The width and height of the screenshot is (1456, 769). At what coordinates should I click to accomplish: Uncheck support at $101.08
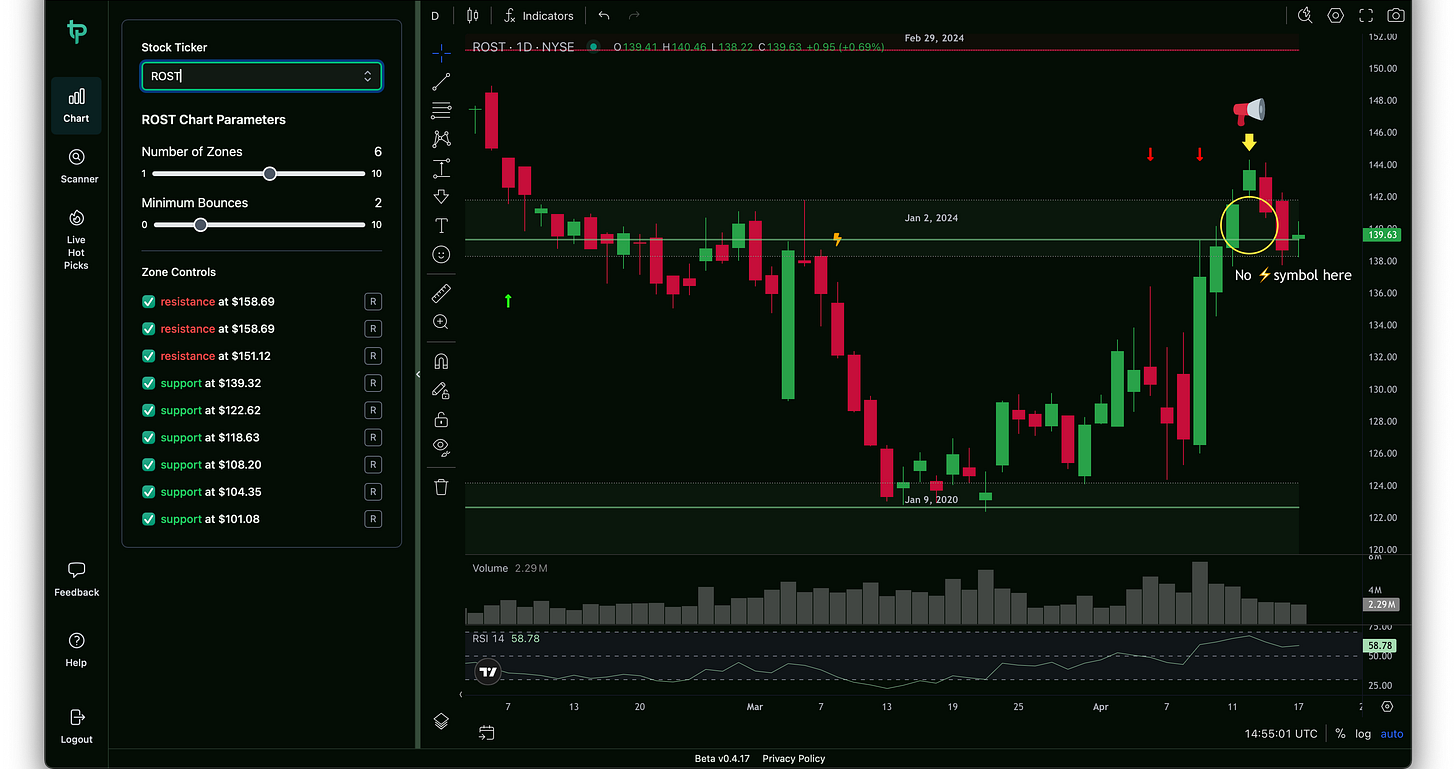148,518
